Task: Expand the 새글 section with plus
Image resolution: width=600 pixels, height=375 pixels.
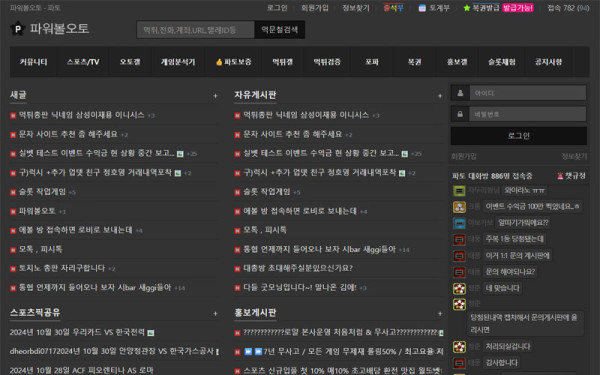Action: point(215,96)
